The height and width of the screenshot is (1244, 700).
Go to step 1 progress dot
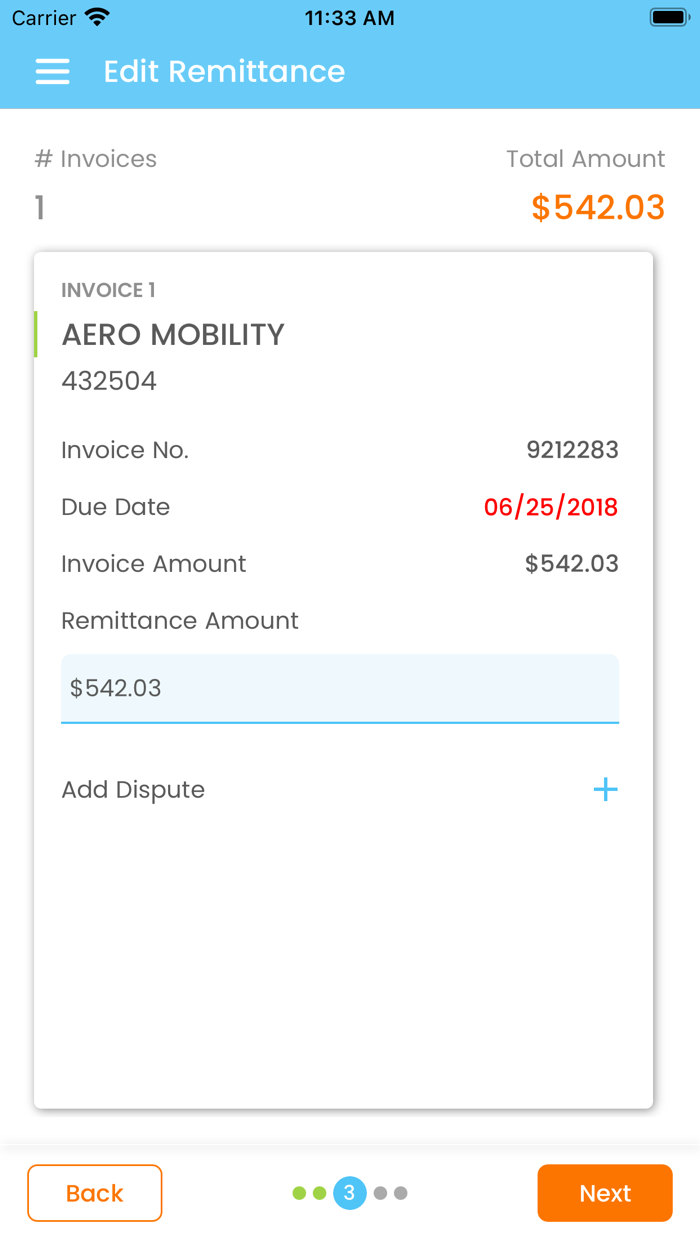(x=299, y=1193)
